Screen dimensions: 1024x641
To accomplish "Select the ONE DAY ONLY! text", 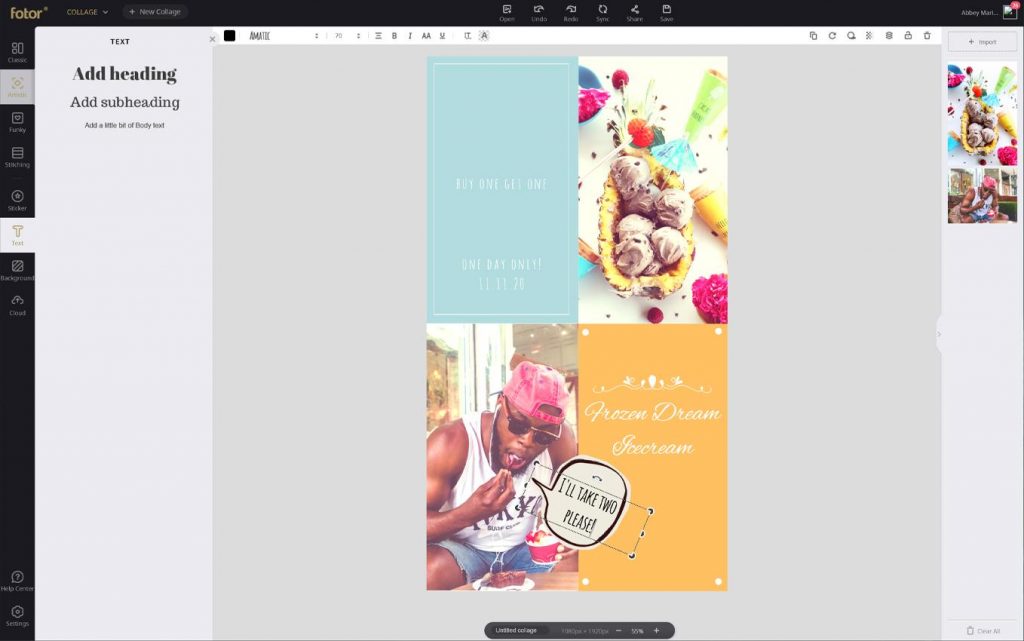I will [502, 264].
